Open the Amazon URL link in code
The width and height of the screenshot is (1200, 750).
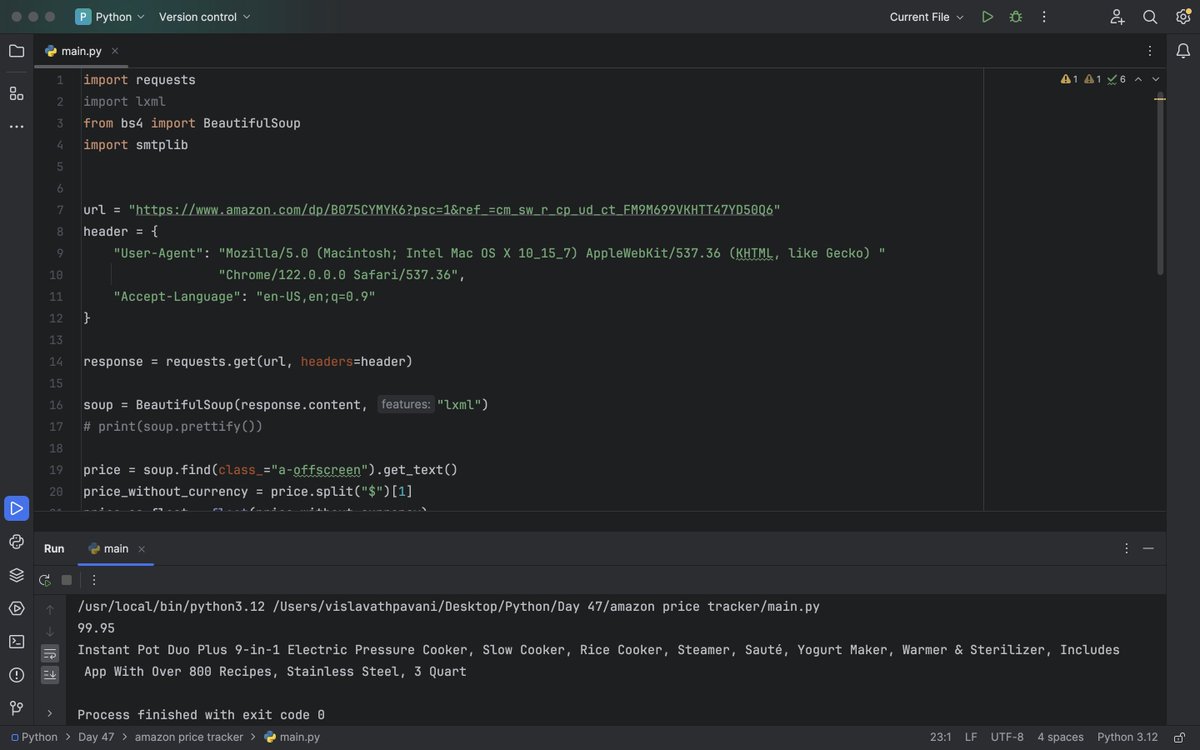pos(454,210)
